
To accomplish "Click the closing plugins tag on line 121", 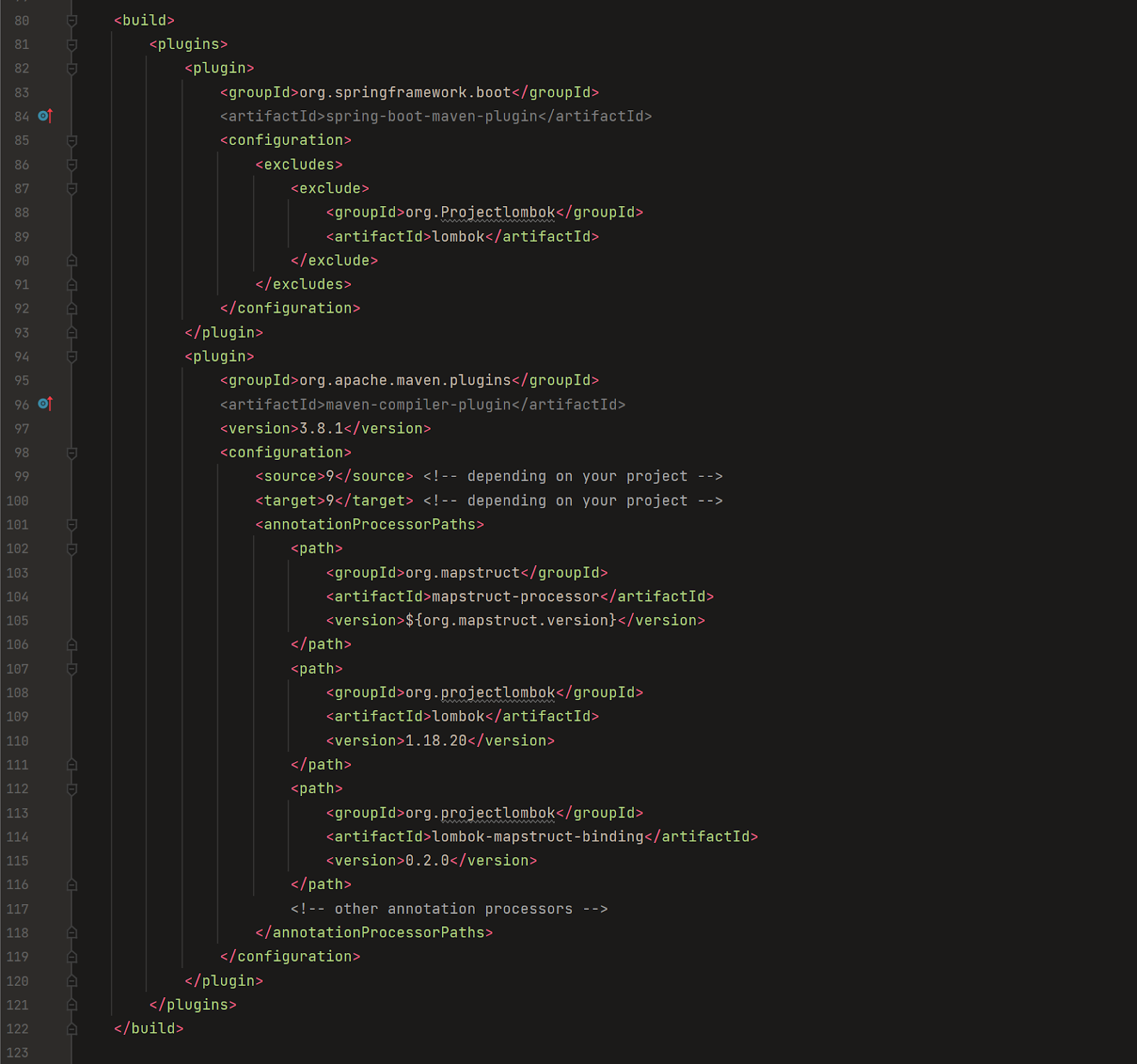I will 193,1004.
